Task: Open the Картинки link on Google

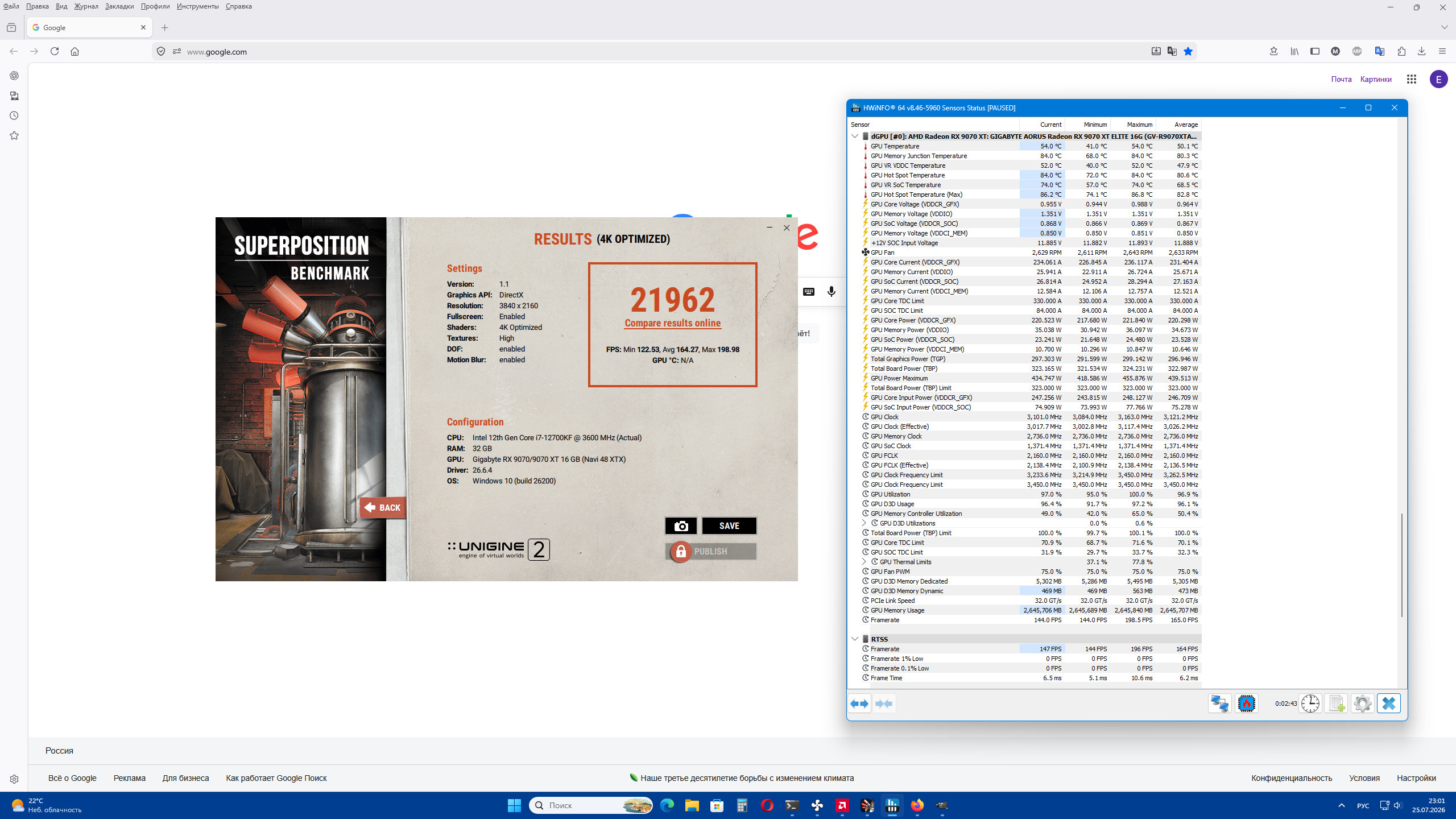Action: coord(1376,79)
